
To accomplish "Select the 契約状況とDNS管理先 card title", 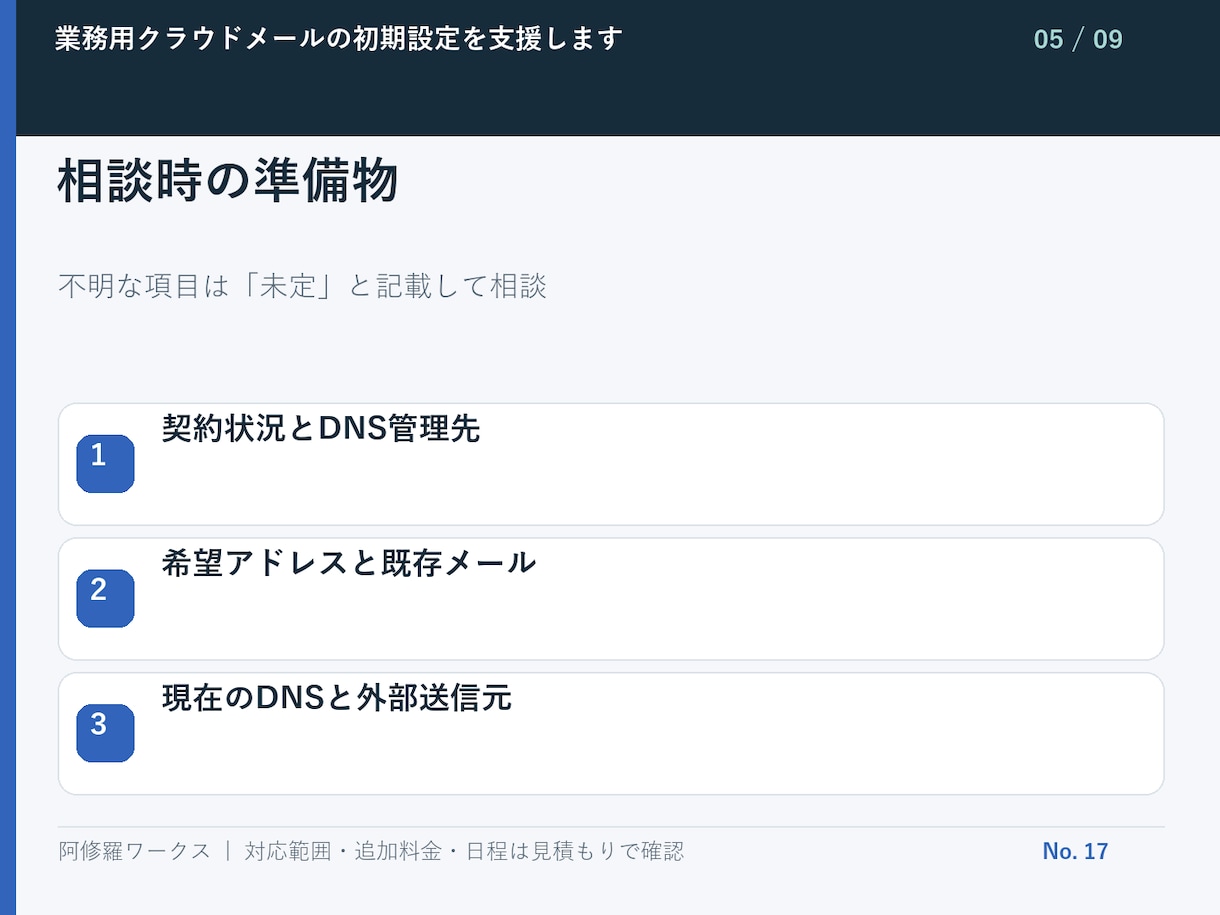I will point(321,429).
